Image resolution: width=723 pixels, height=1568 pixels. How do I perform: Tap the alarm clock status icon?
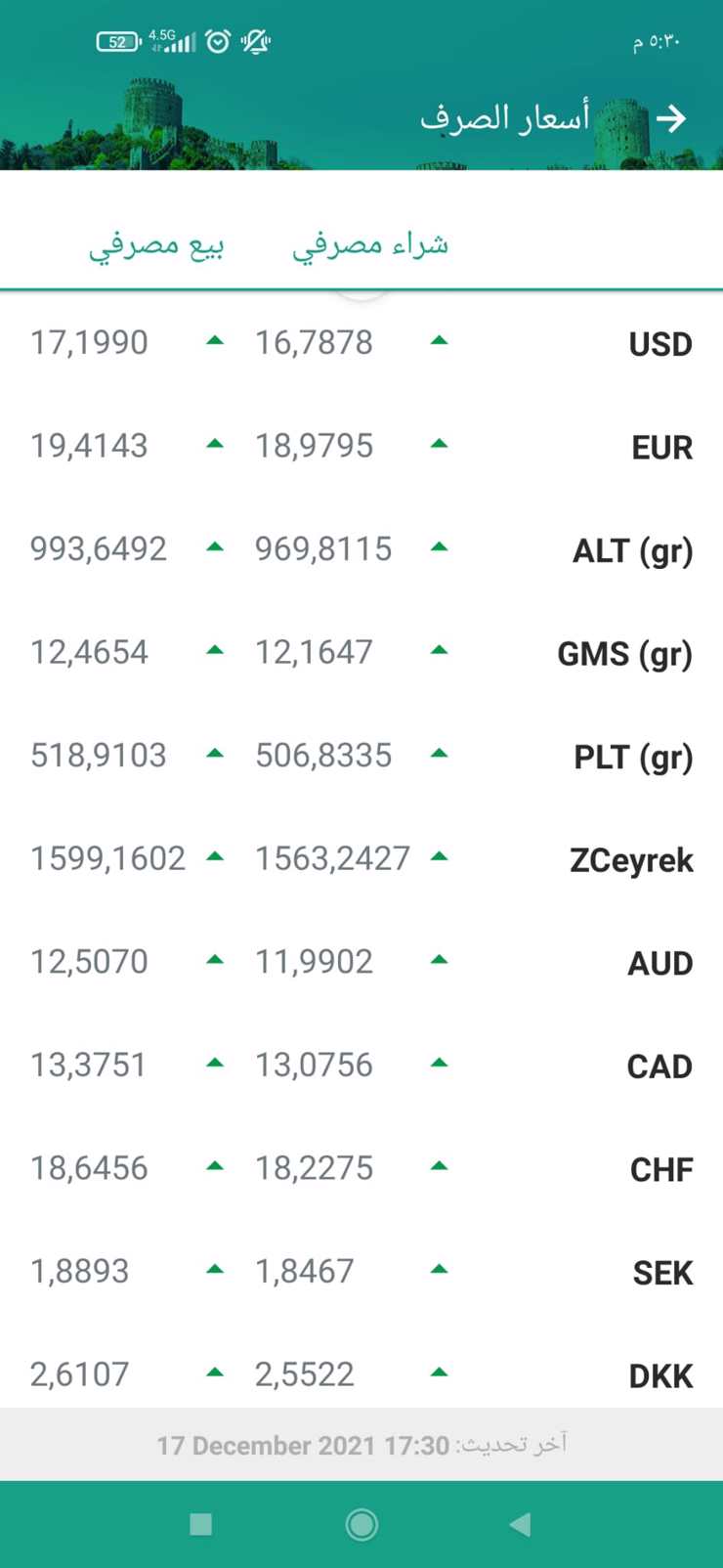coord(218,41)
